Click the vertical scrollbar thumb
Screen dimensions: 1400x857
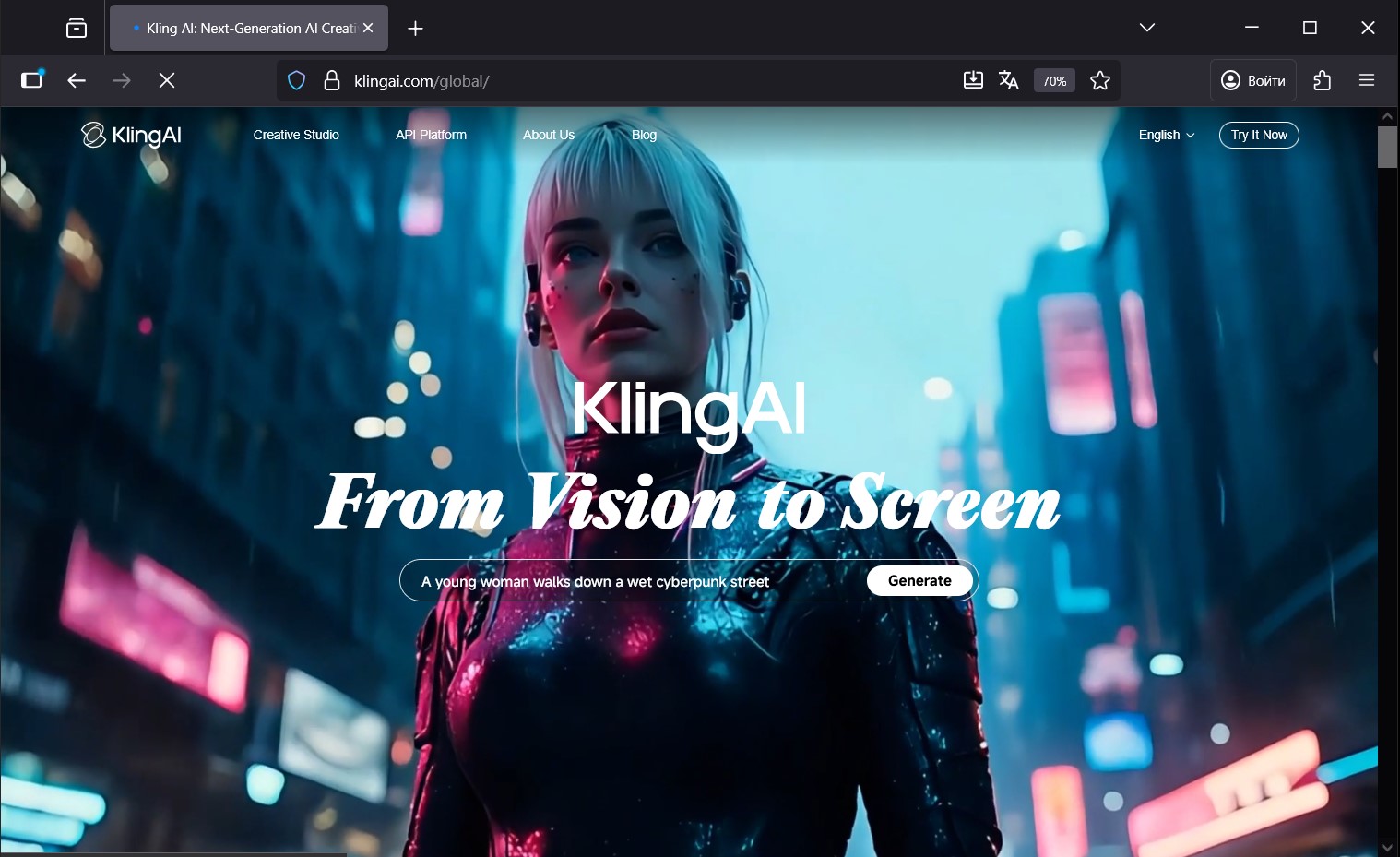pyautogui.click(x=1388, y=148)
